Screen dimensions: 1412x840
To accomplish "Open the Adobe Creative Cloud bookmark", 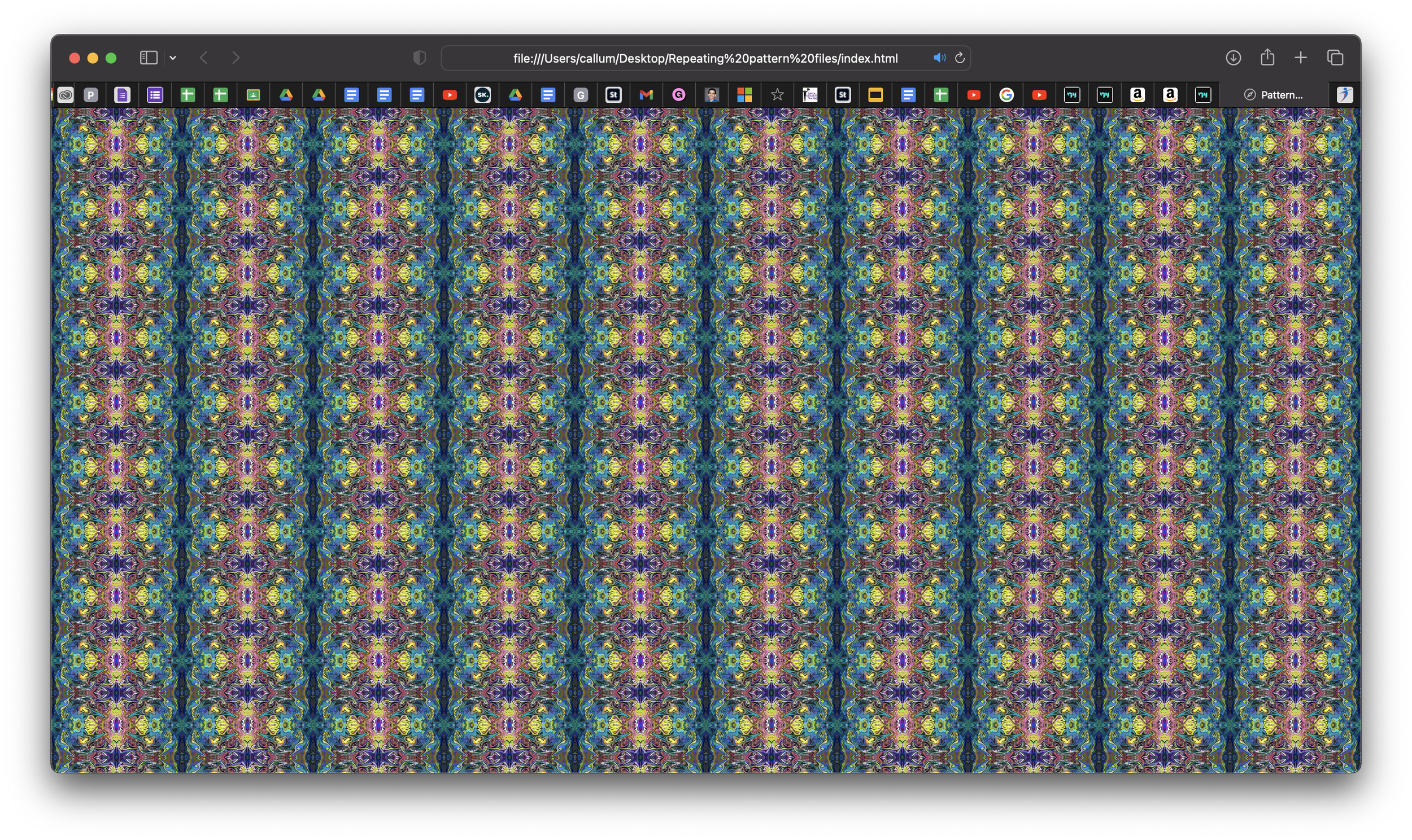I will click(x=65, y=94).
